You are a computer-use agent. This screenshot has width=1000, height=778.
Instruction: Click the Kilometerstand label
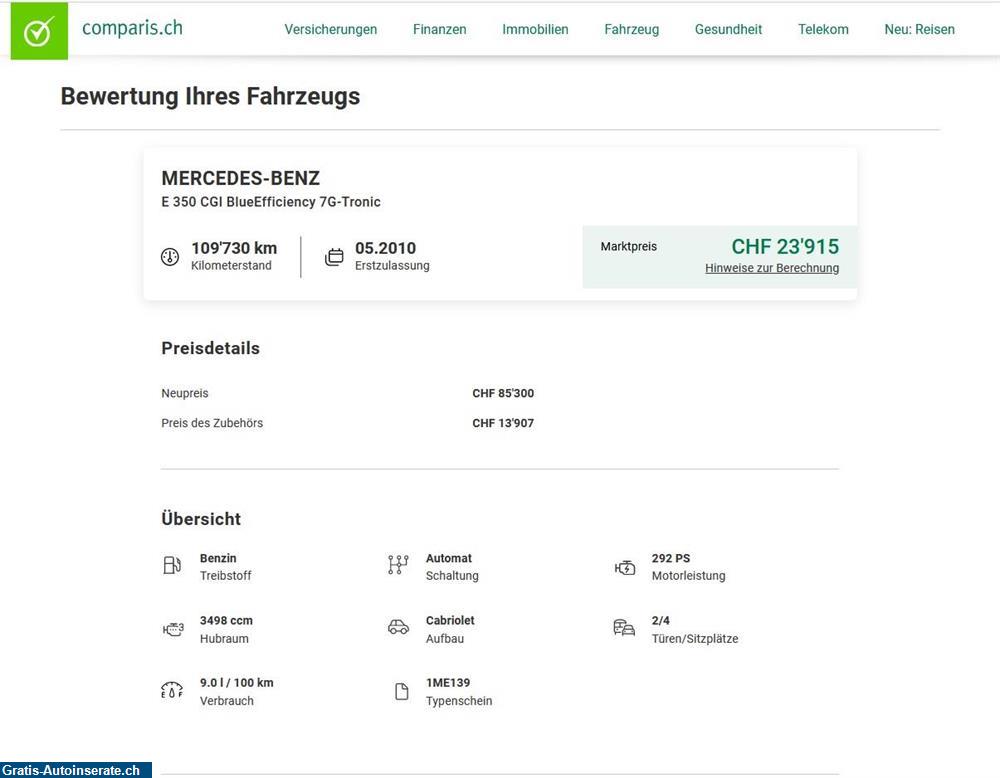point(232,266)
